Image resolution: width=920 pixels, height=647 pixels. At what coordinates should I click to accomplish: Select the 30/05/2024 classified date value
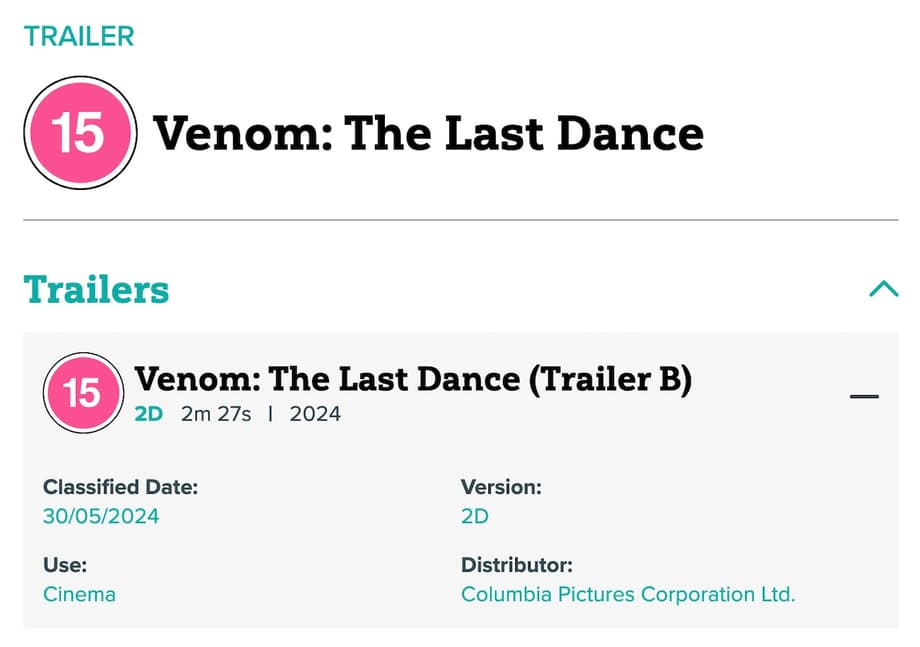[101, 516]
